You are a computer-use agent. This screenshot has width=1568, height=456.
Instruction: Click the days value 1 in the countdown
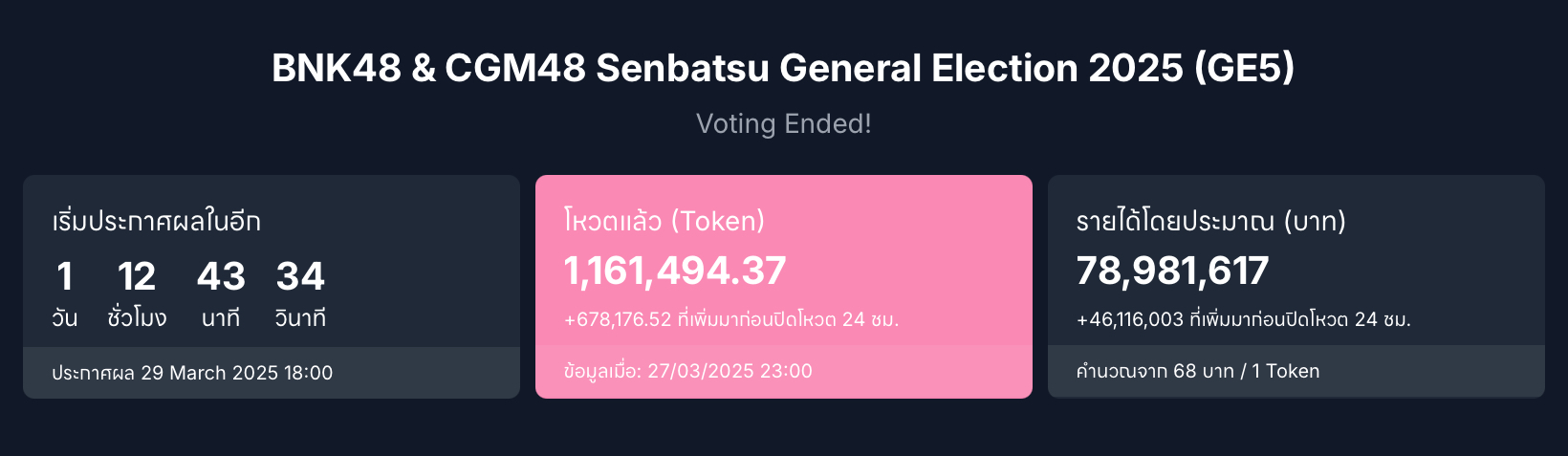pos(64,276)
